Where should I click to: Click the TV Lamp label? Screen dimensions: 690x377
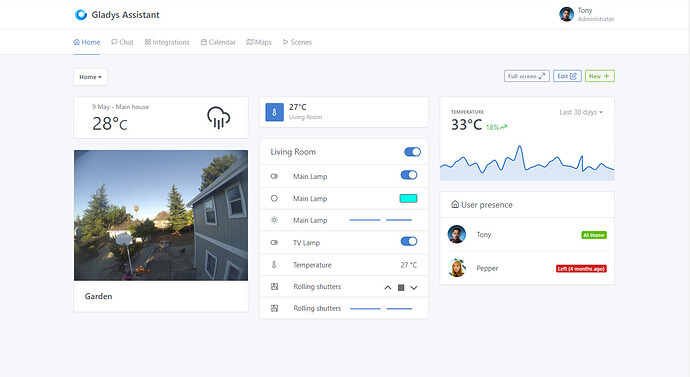pos(306,242)
